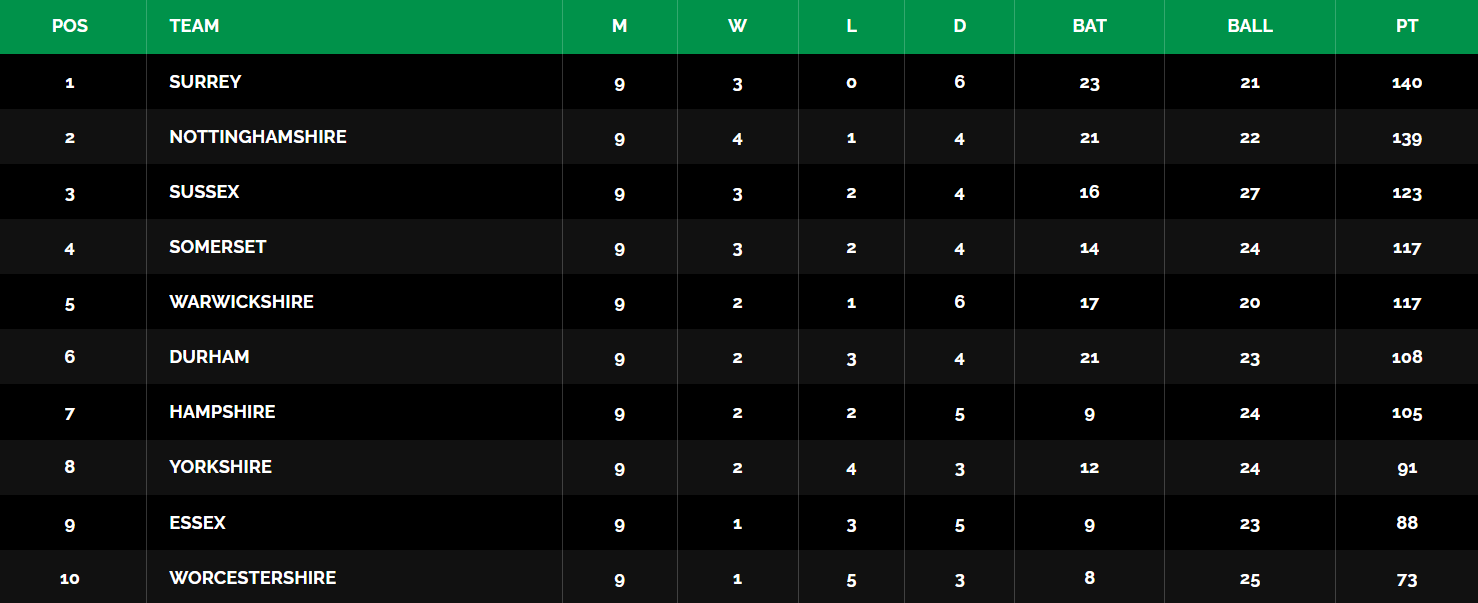Image resolution: width=1478 pixels, height=603 pixels.
Task: Click Surrey's 140 points value
Action: 1407,83
